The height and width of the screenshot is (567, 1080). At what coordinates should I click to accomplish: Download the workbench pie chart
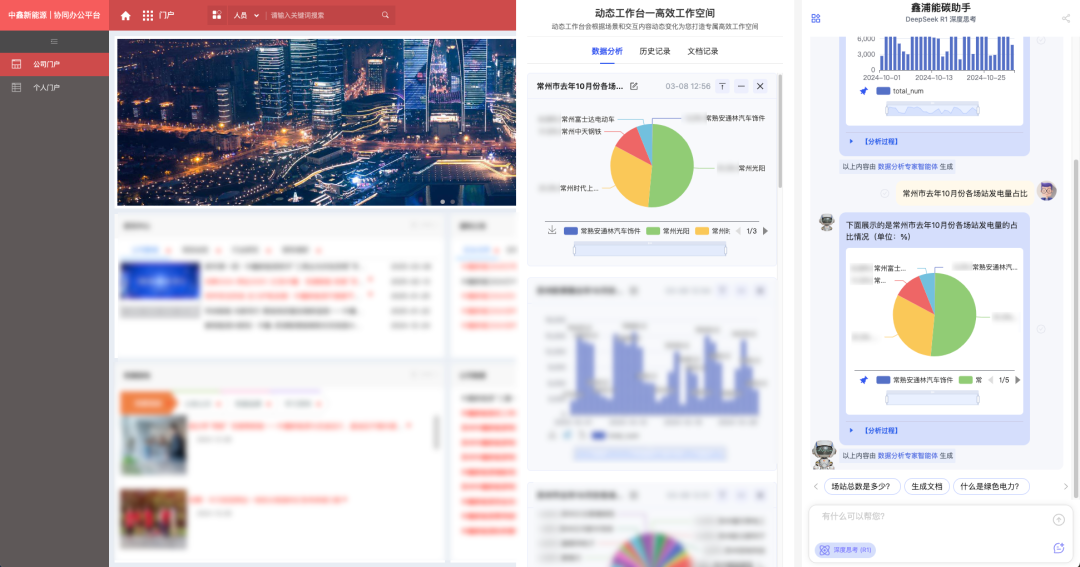pyautogui.click(x=552, y=230)
